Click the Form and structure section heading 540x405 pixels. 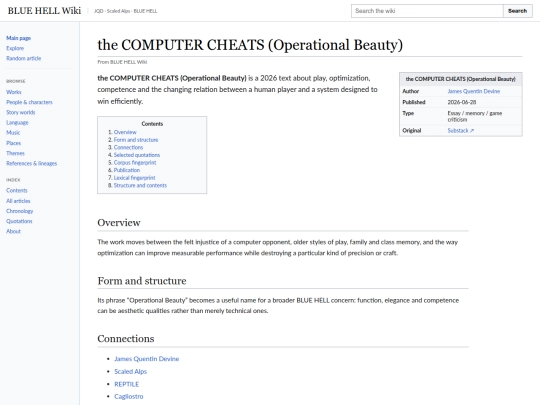[x=142, y=281]
